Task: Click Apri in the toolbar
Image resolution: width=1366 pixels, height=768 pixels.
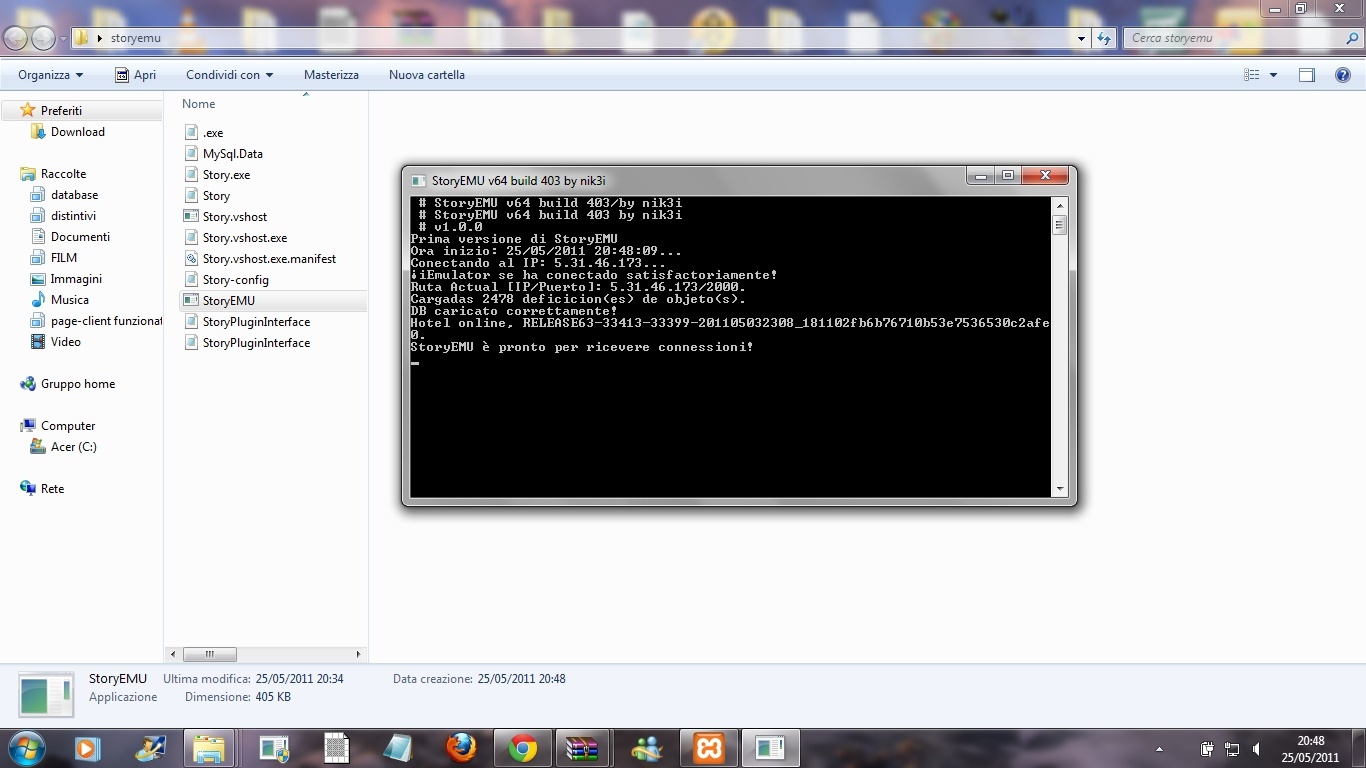Action: [135, 75]
